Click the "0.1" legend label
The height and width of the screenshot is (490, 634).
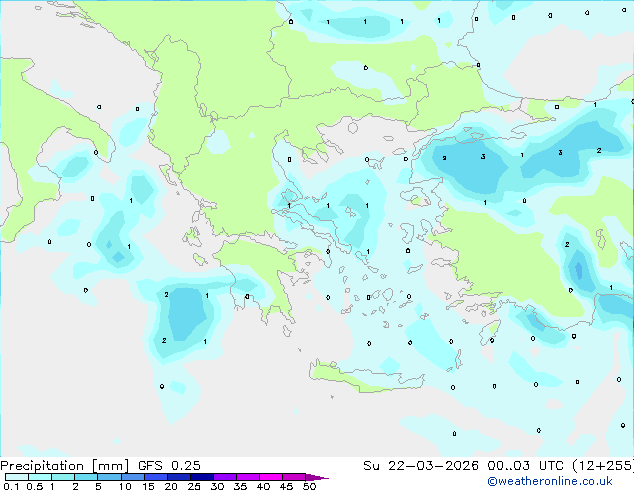pyautogui.click(x=11, y=486)
